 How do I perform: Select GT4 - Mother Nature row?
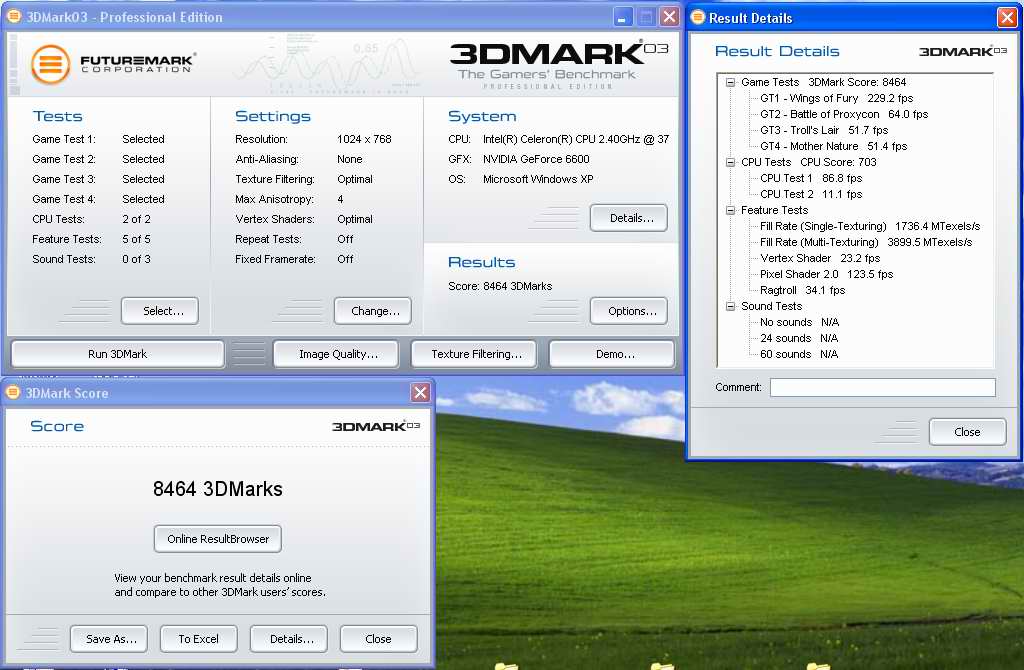[x=833, y=146]
